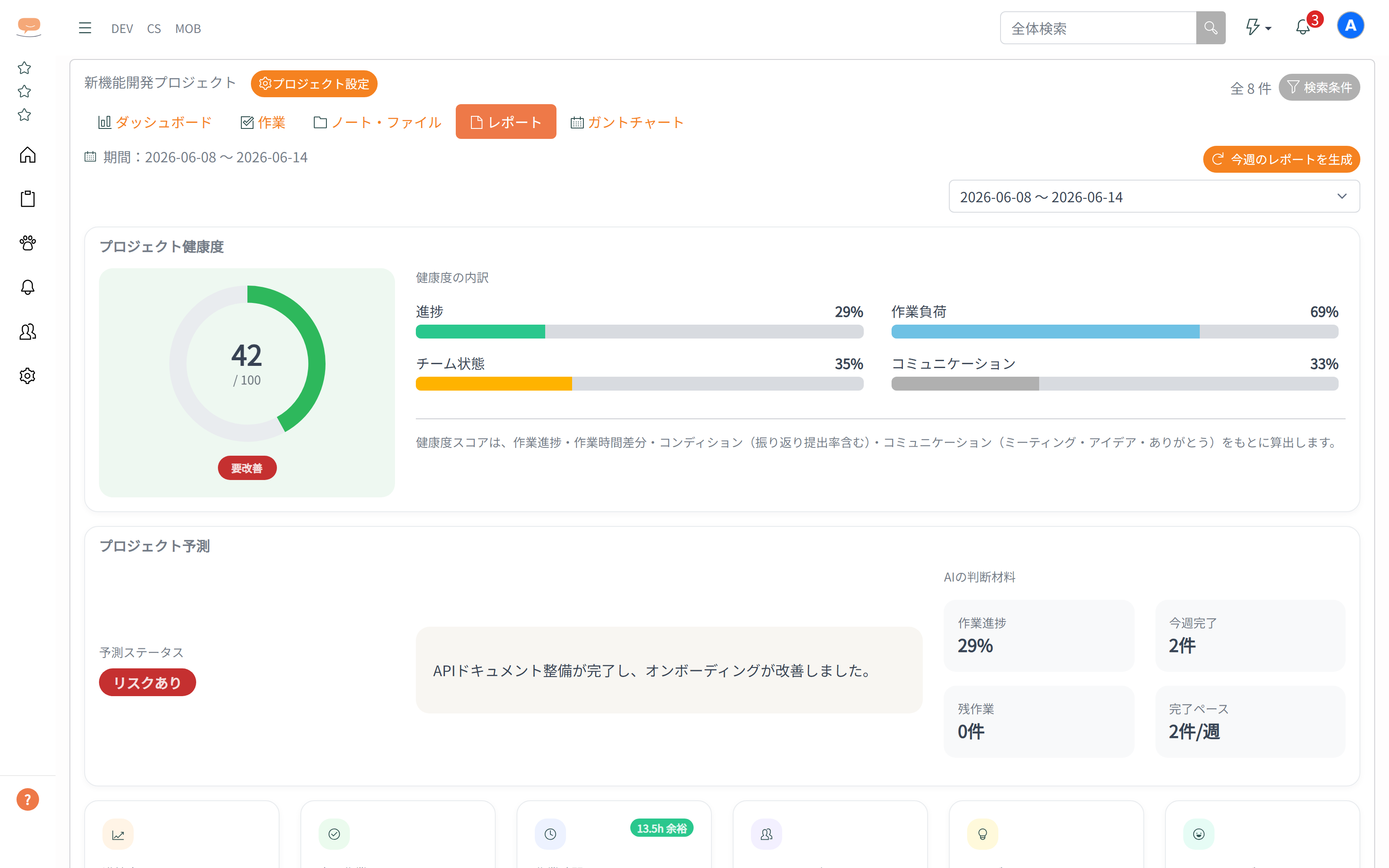Click the 作業進捗 29% stat card
Viewport: 1389px width, 868px height.
(1039, 635)
